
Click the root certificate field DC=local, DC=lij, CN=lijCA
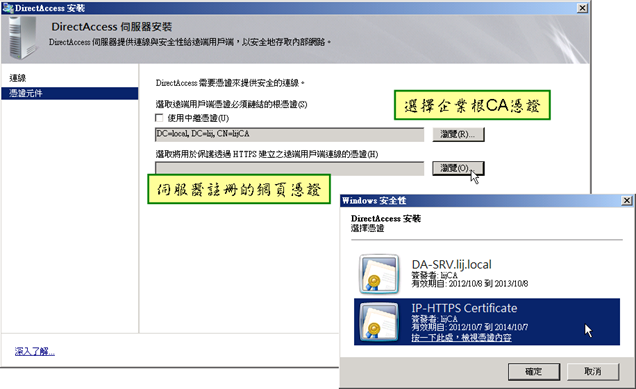pos(289,134)
